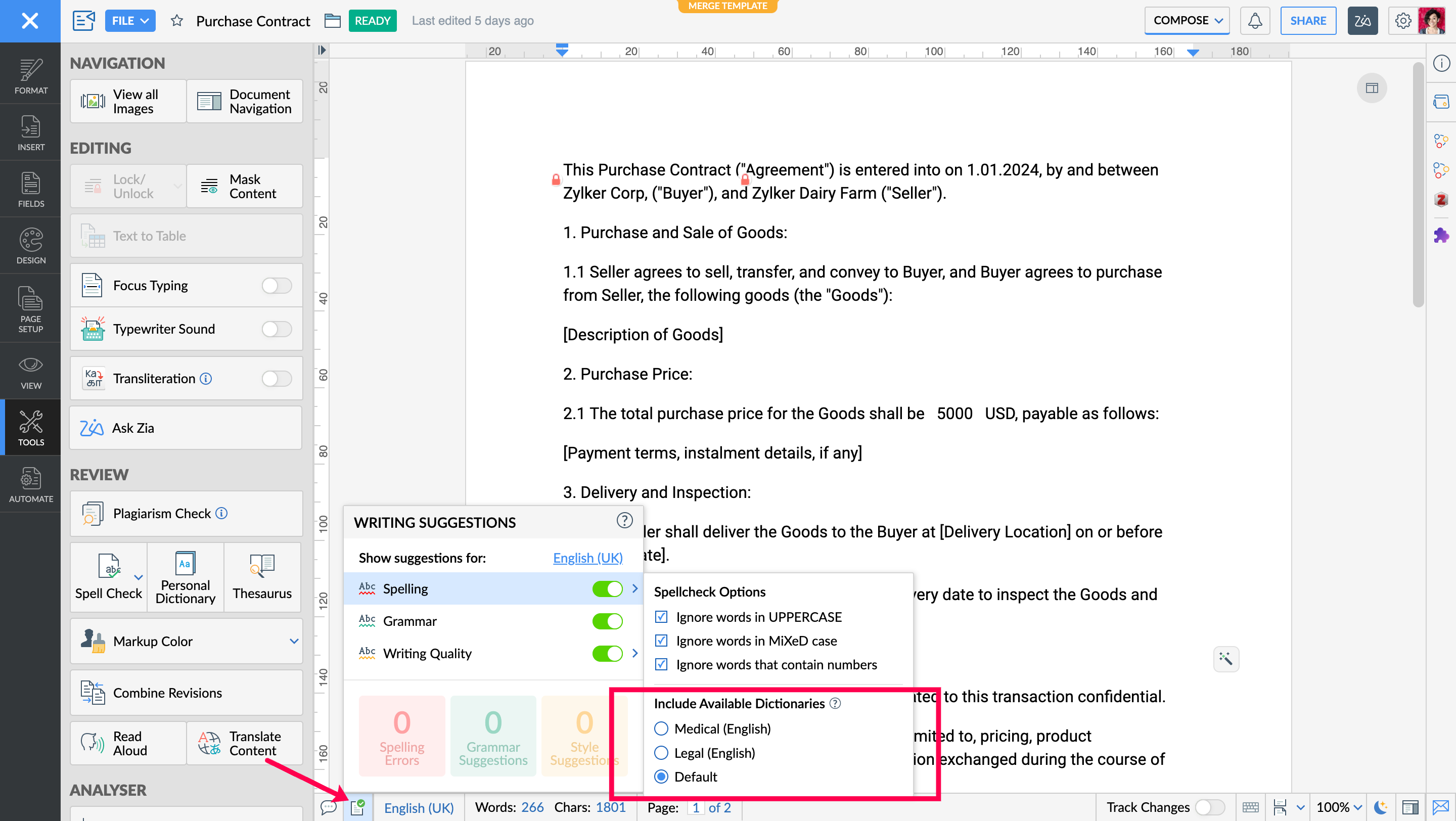Expand Writing Quality options chevron
Viewport: 1456px width, 821px height.
tap(635, 653)
